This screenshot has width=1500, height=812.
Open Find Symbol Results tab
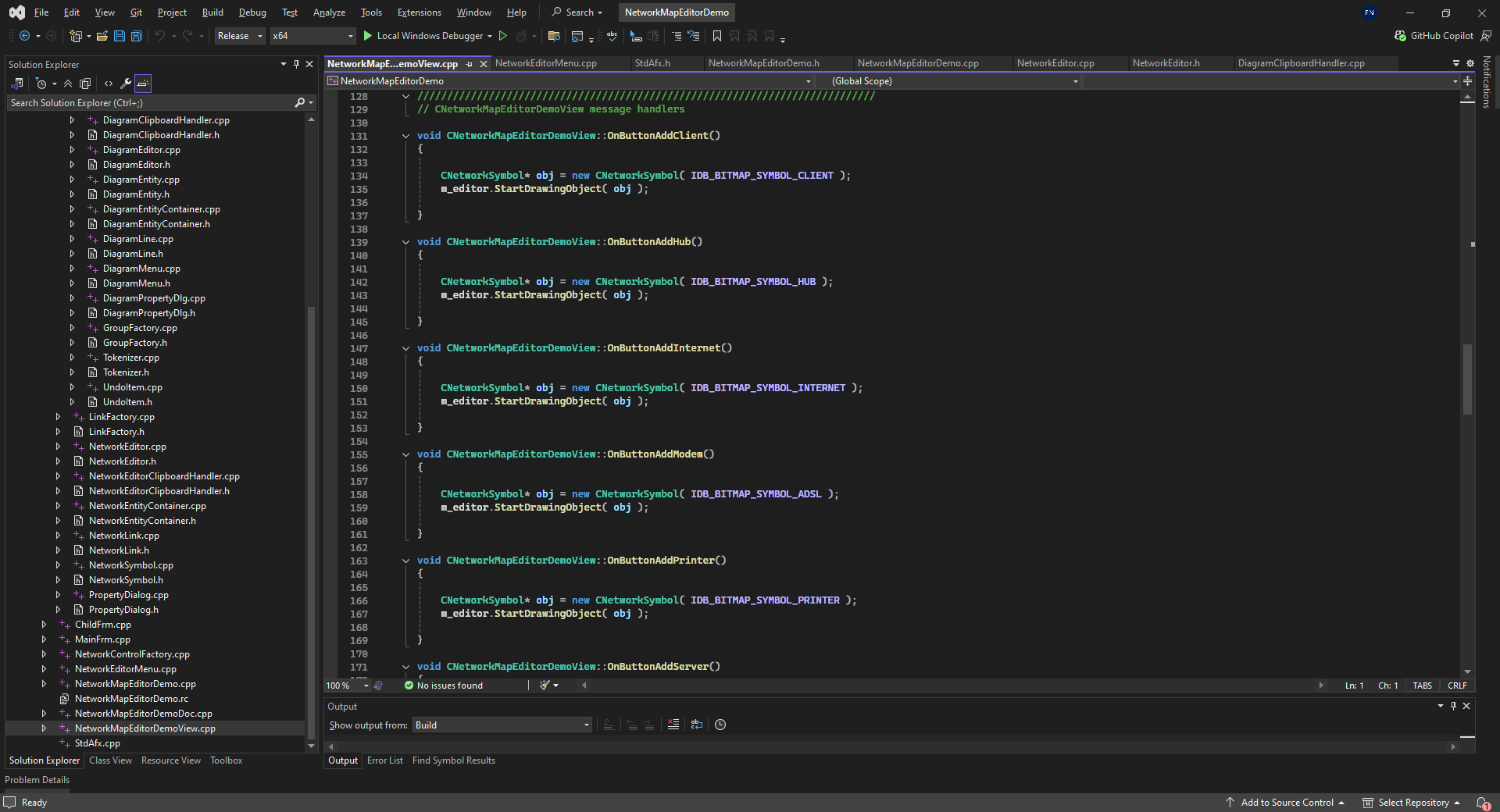(x=454, y=760)
